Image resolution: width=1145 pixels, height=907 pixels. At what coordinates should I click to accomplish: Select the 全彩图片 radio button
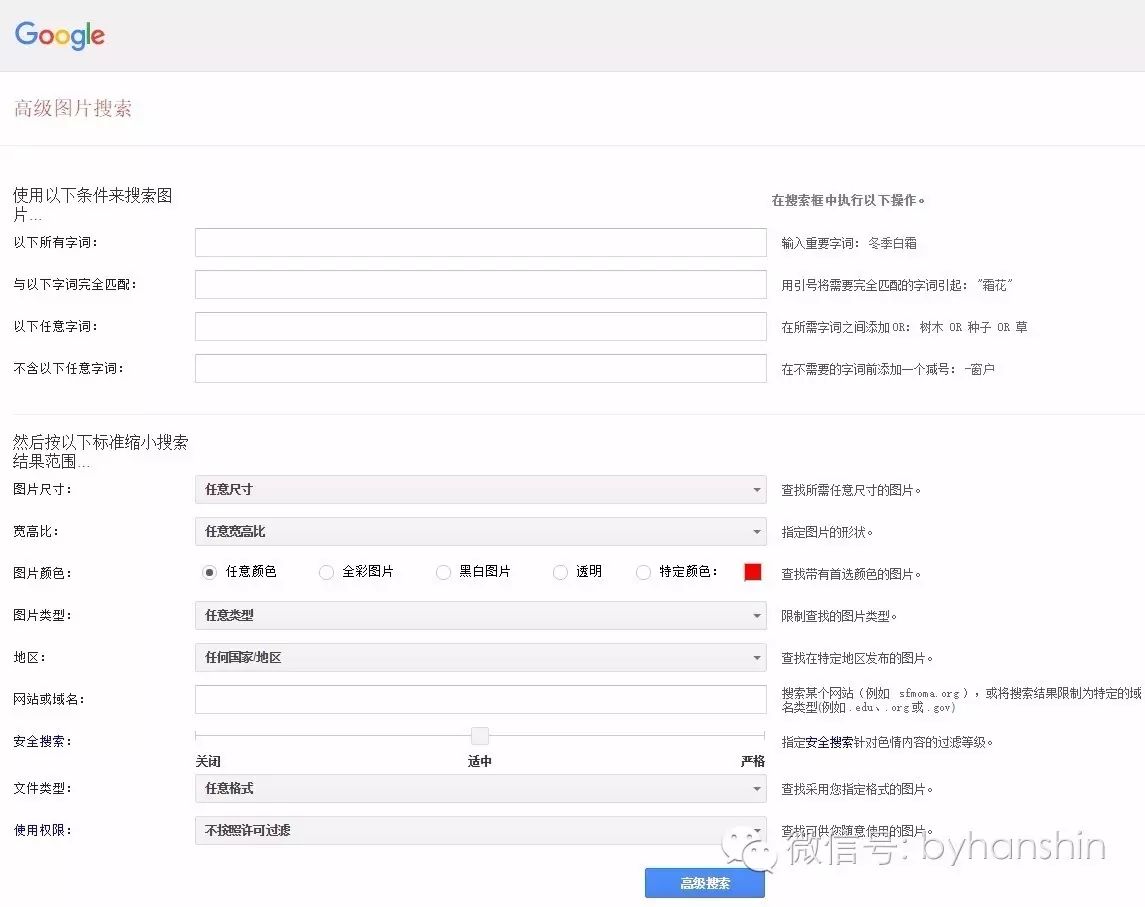(x=326, y=573)
